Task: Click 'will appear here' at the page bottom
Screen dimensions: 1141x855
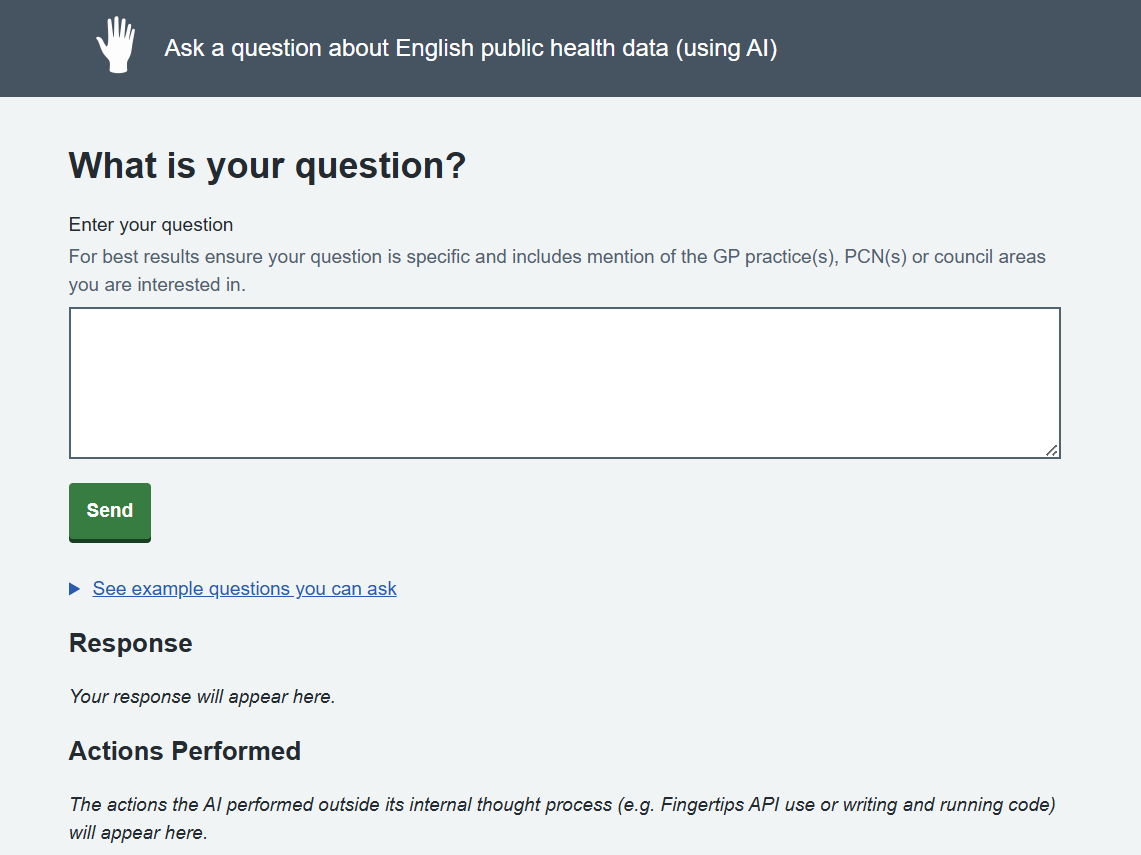Action: coord(138,832)
